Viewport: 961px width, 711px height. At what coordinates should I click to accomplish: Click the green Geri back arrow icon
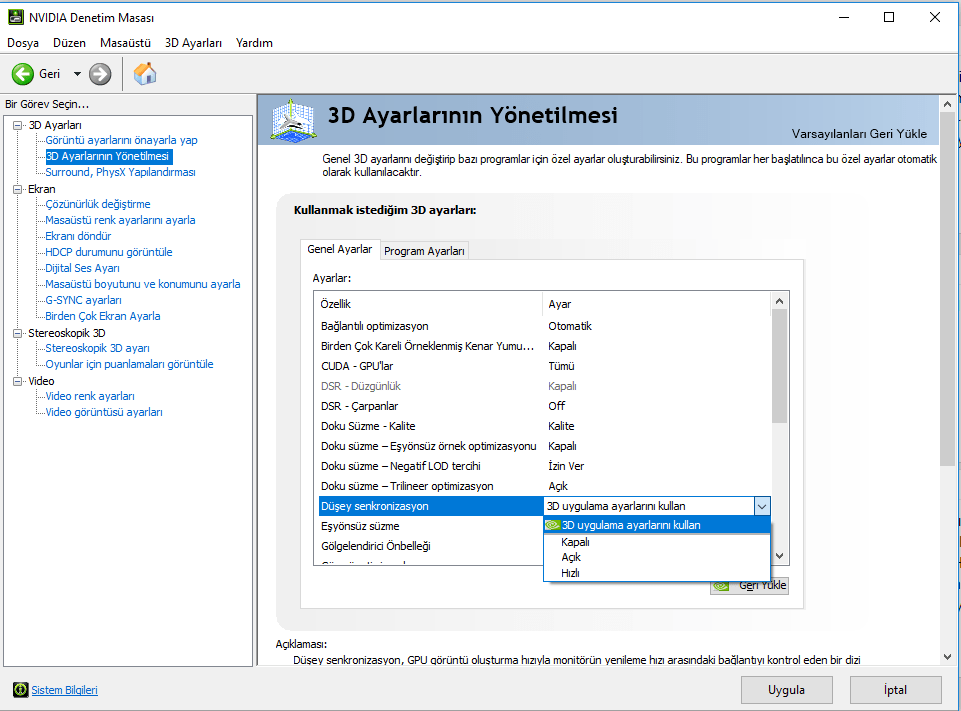tap(23, 74)
